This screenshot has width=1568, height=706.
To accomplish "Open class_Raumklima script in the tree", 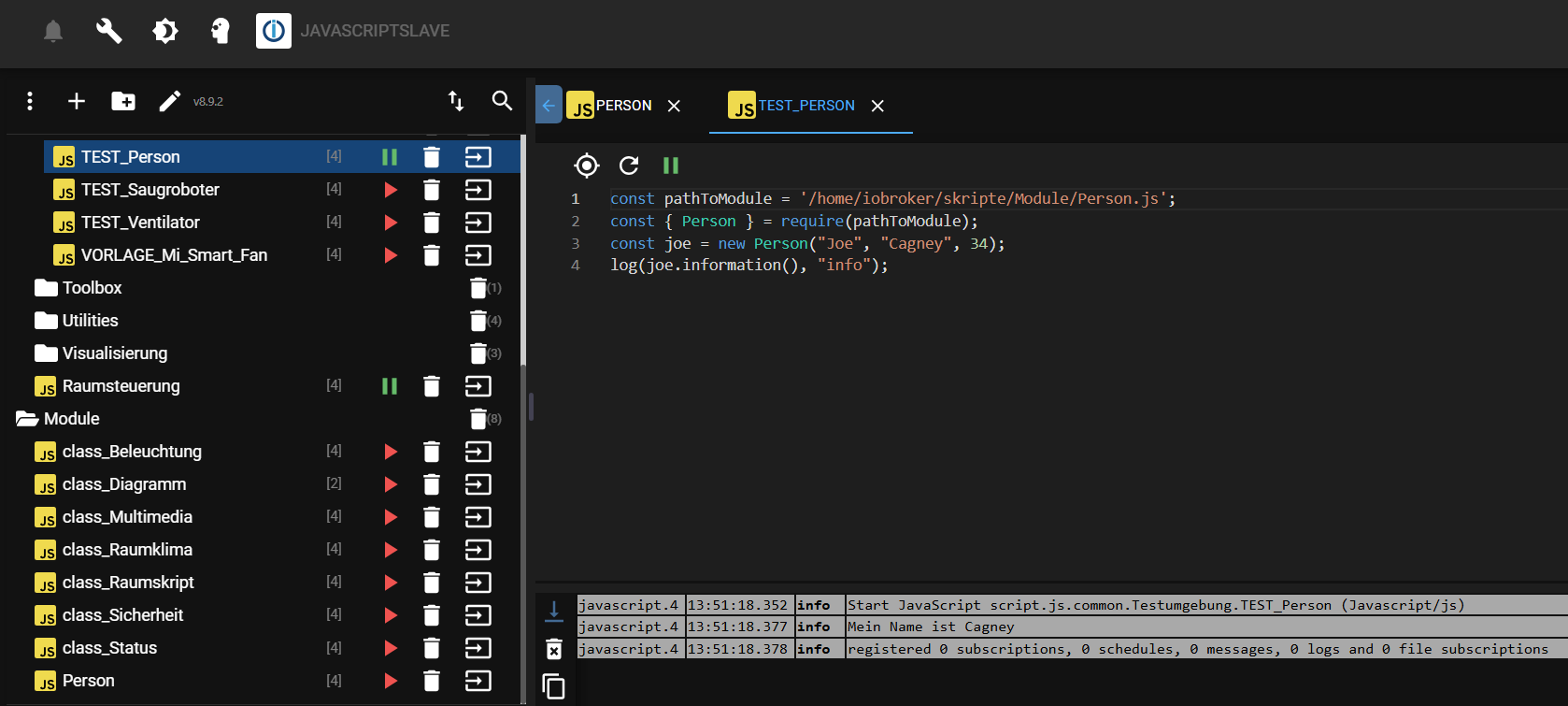I will 127,550.
